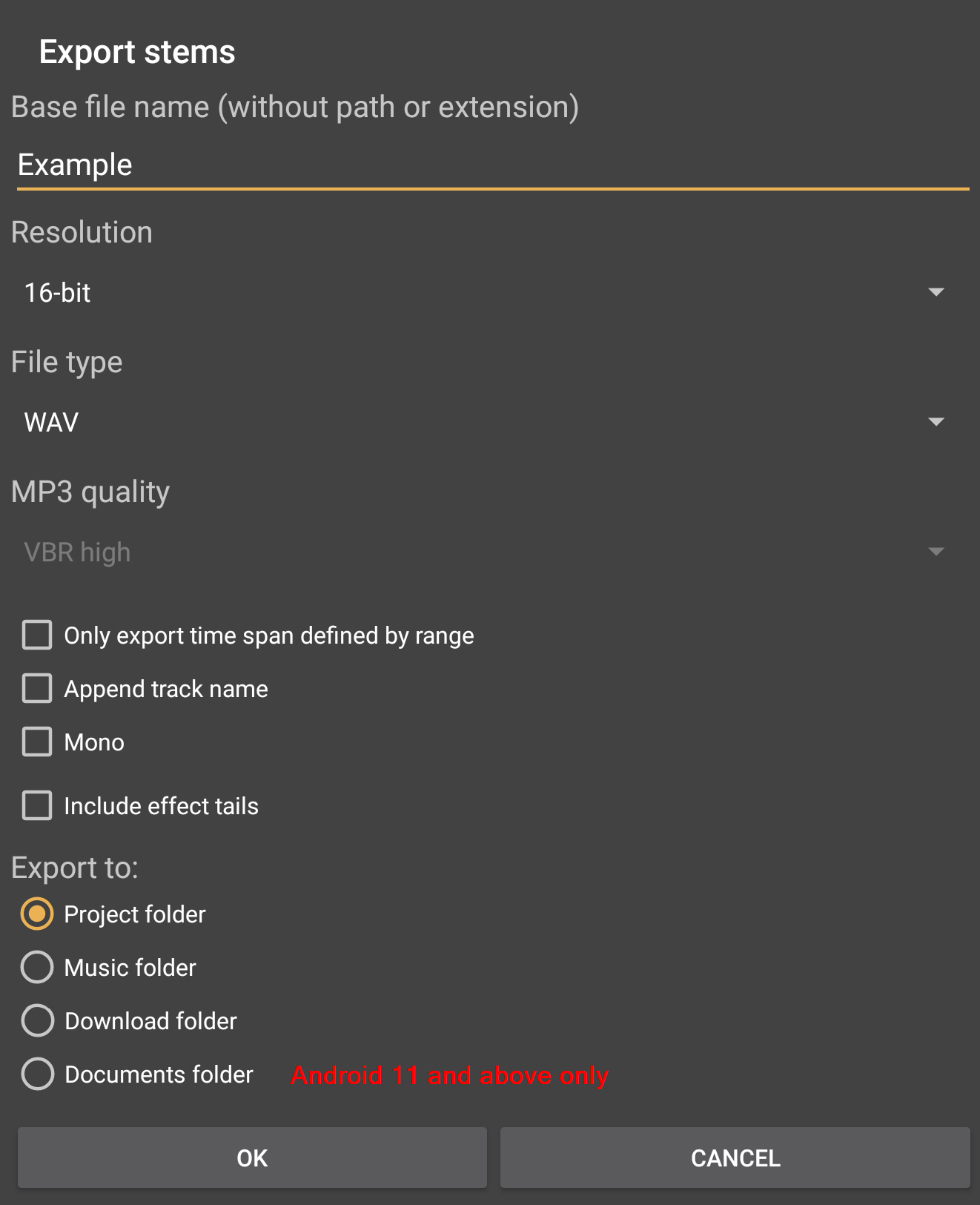Click the CANCEL button
Image resolution: width=980 pixels, height=1205 pixels.
pos(735,1158)
